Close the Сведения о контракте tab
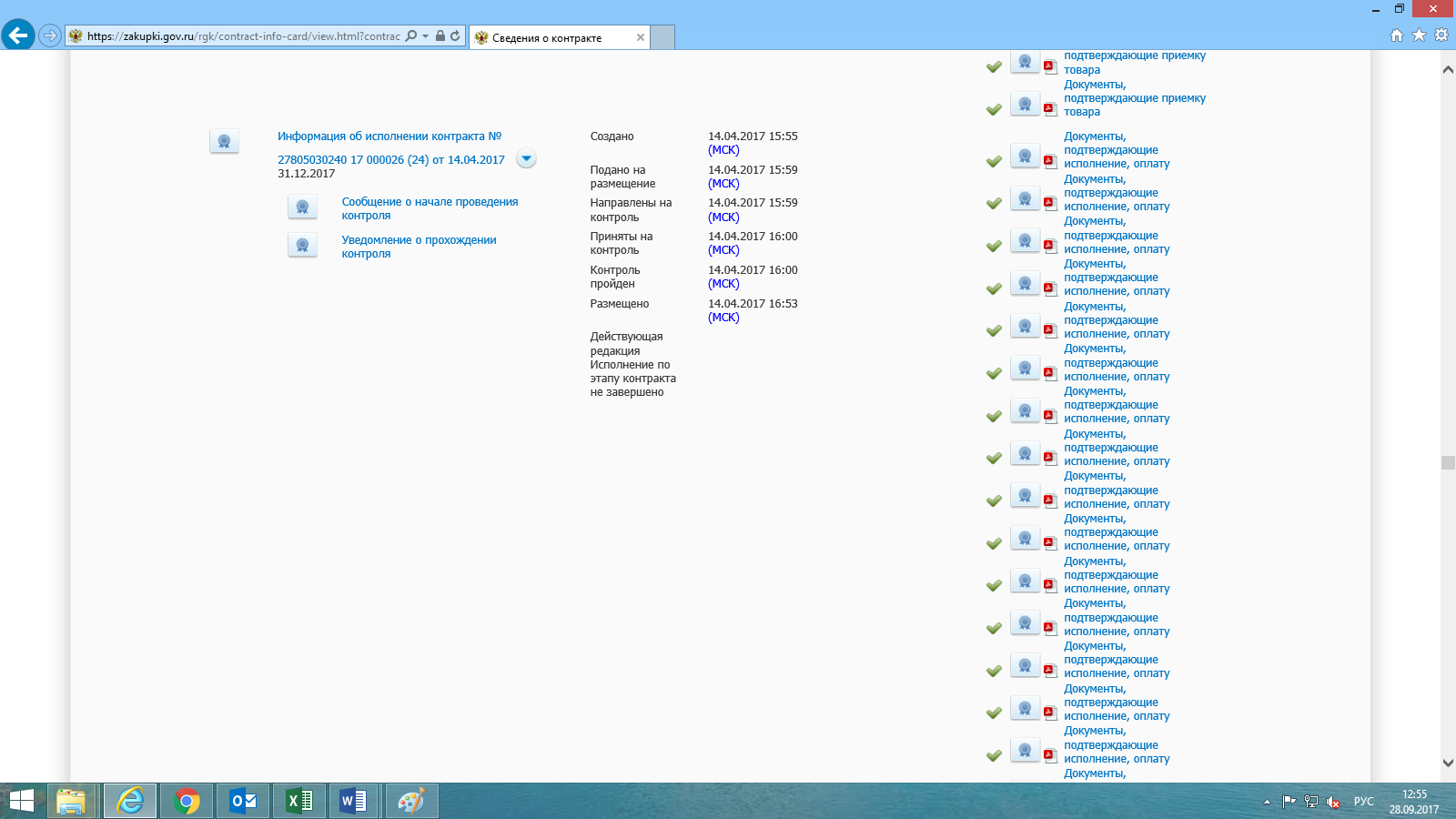Viewport: 1456px width, 819px height. point(641,37)
